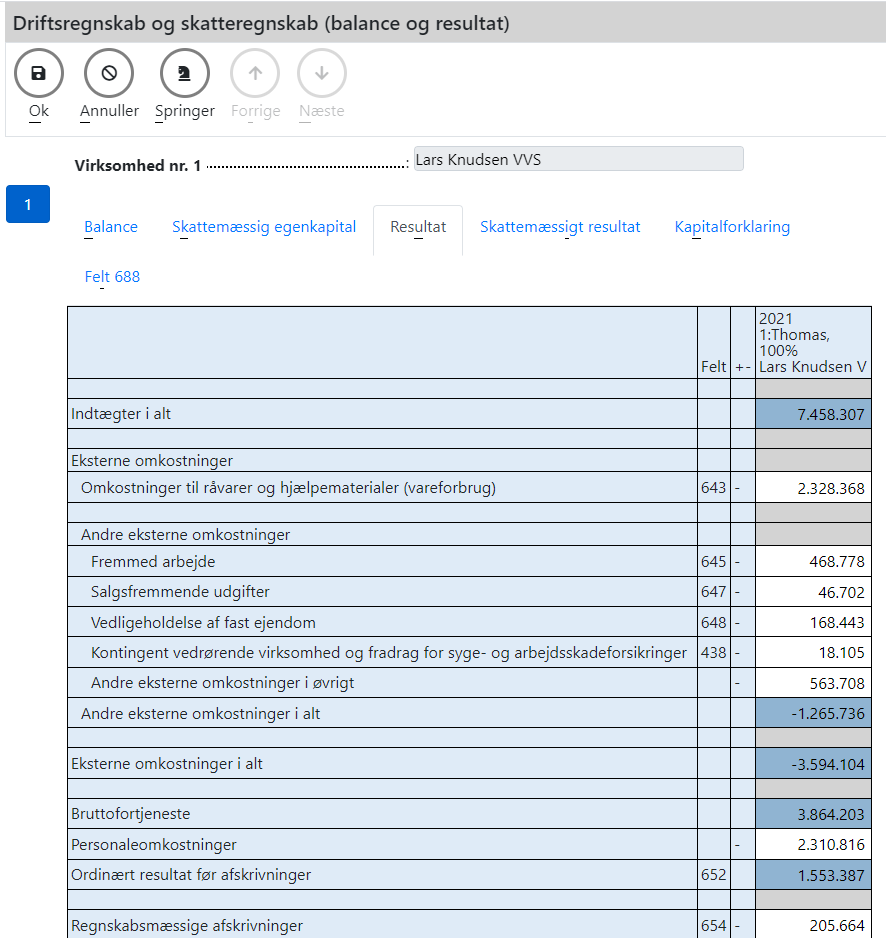The width and height of the screenshot is (886, 938).
Task: Click the Springer knight icon
Action: click(x=185, y=73)
